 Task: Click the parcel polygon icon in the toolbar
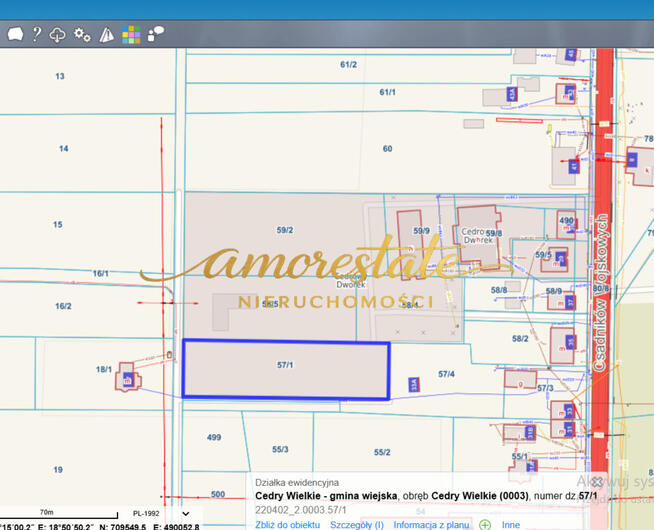click(15, 35)
